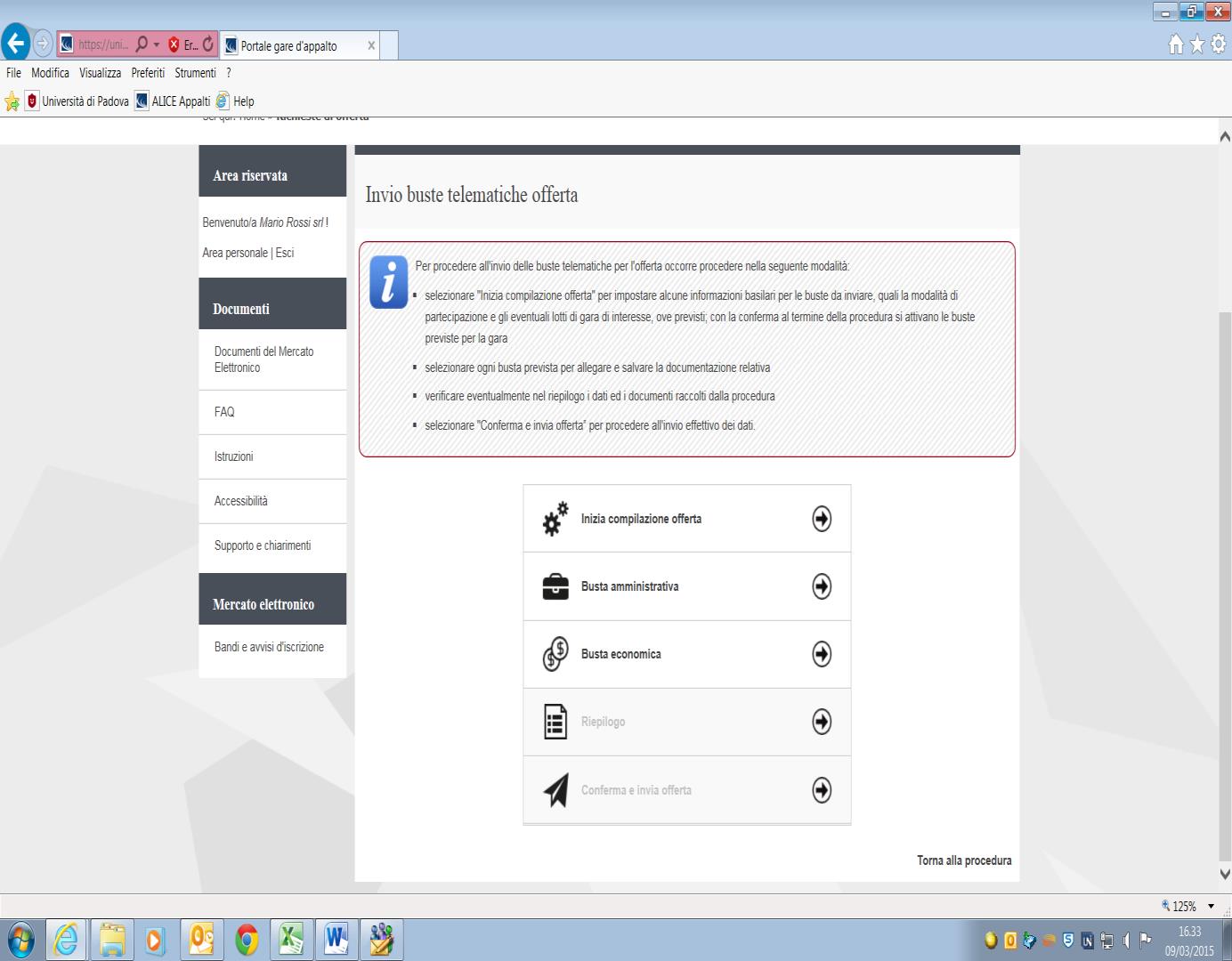This screenshot has height=961, width=1232.
Task: Click the coins icon for Busta economica
Action: (555, 654)
